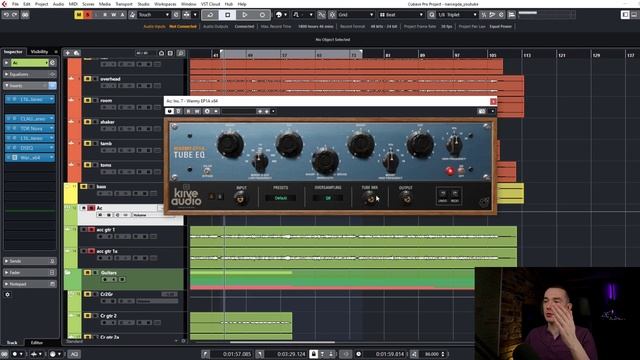The image size is (640, 360).
Task: Open the DSEQ insert slot
Action: (30, 148)
